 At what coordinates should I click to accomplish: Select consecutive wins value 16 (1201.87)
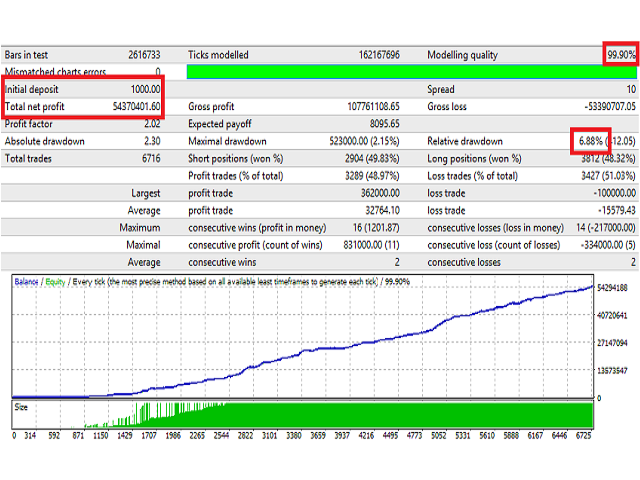point(376,228)
